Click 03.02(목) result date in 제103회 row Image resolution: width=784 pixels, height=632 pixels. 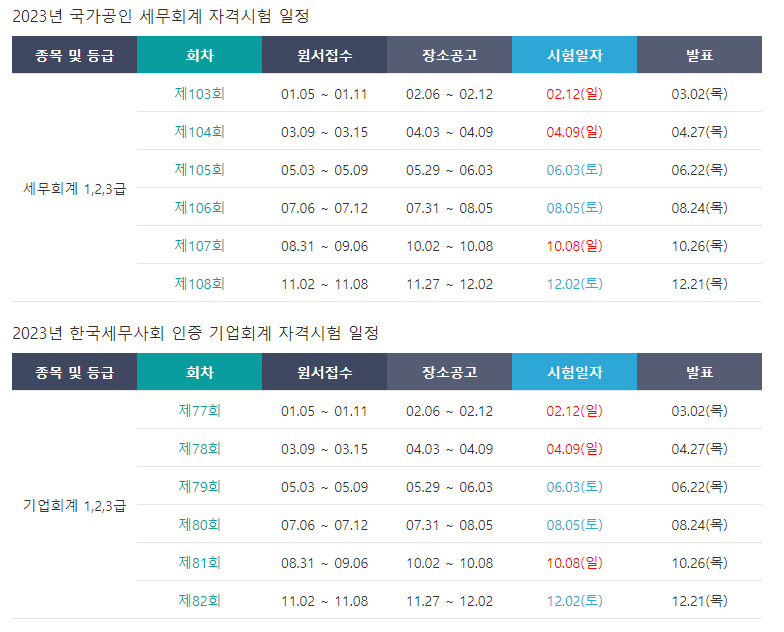[x=700, y=94]
